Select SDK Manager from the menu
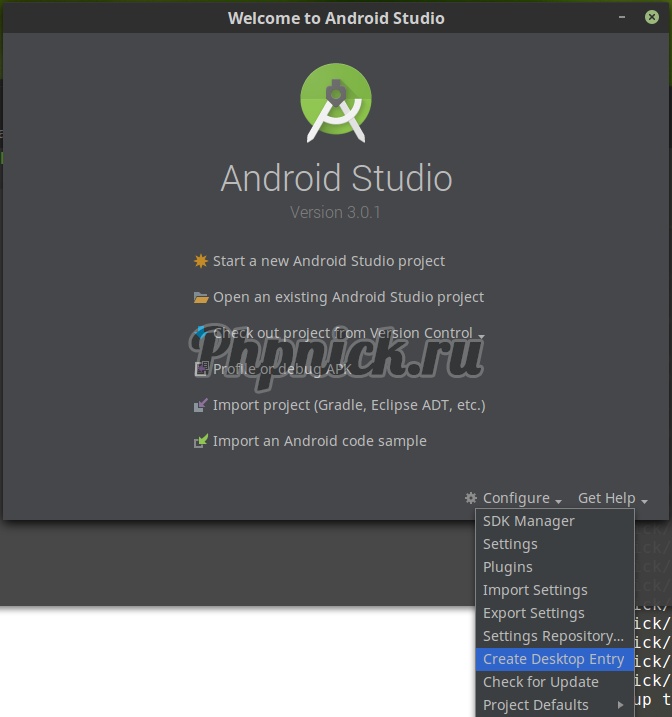The width and height of the screenshot is (672, 717). (x=528, y=521)
